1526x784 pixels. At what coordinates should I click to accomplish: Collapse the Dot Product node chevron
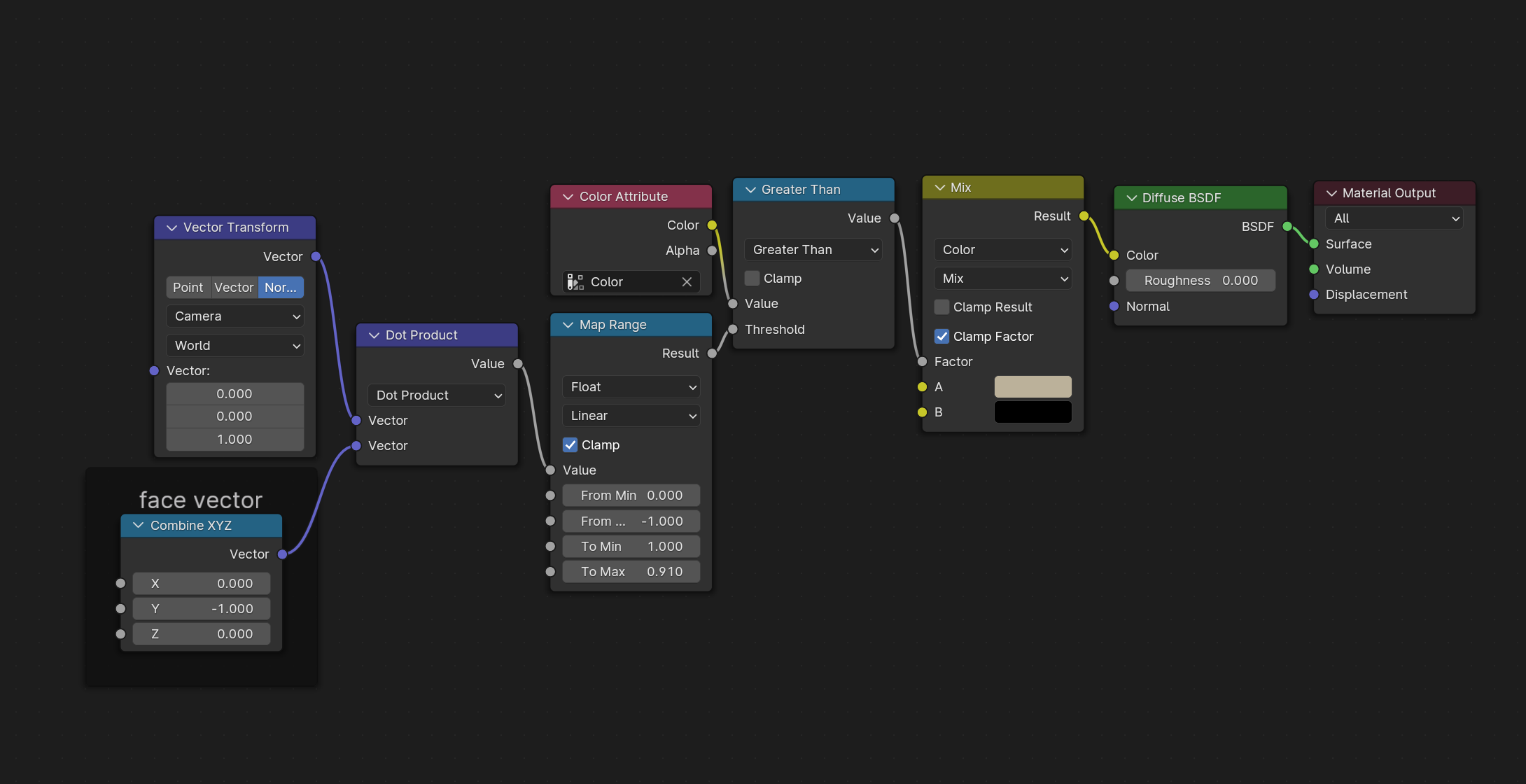point(374,335)
